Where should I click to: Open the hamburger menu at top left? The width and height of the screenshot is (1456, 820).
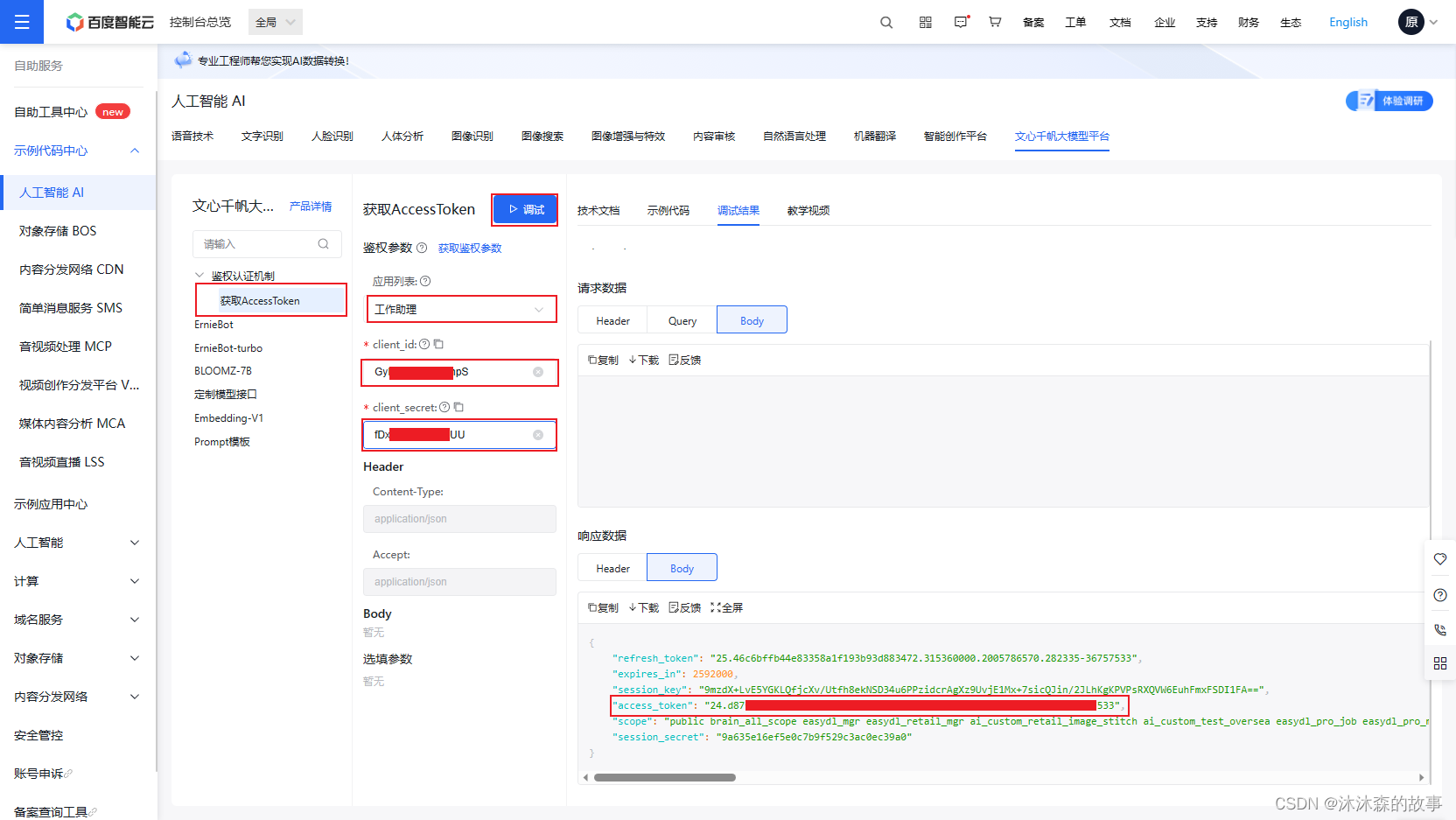[x=22, y=22]
